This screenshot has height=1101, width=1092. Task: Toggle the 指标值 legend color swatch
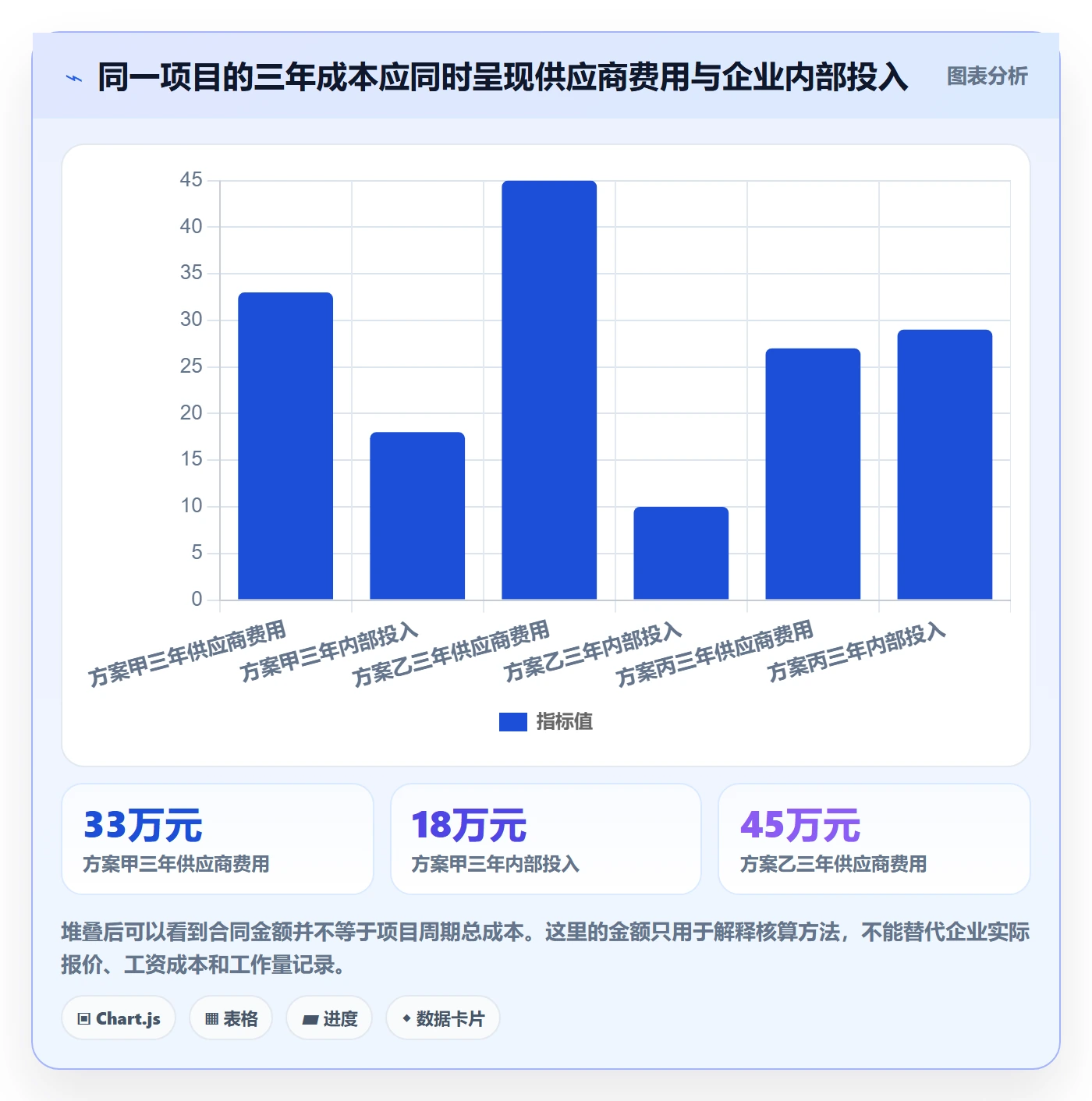(x=512, y=722)
